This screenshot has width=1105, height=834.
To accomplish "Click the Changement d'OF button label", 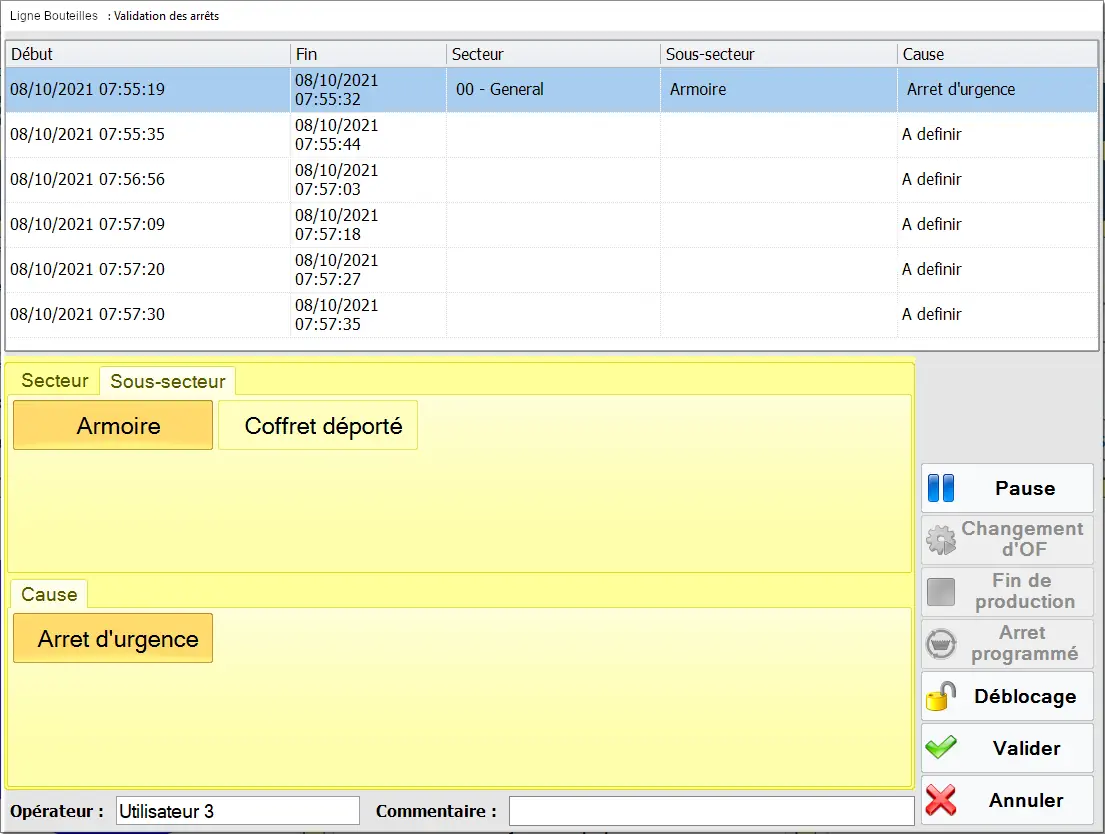I will click(1023, 539).
